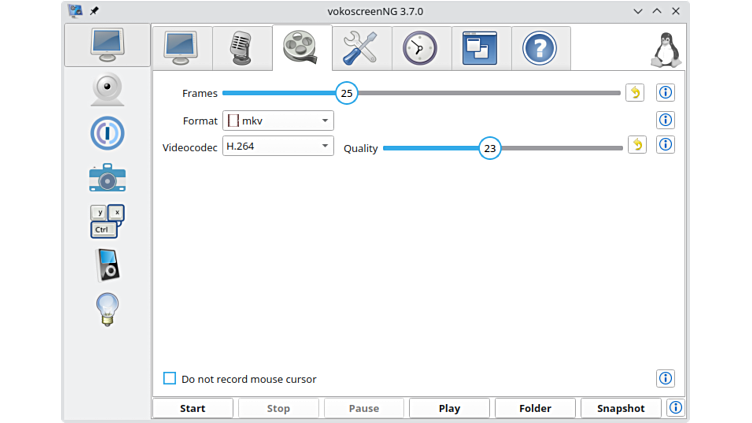Reset Quality value with yellow arrow
This screenshot has width=752, height=423.
pos(637,145)
